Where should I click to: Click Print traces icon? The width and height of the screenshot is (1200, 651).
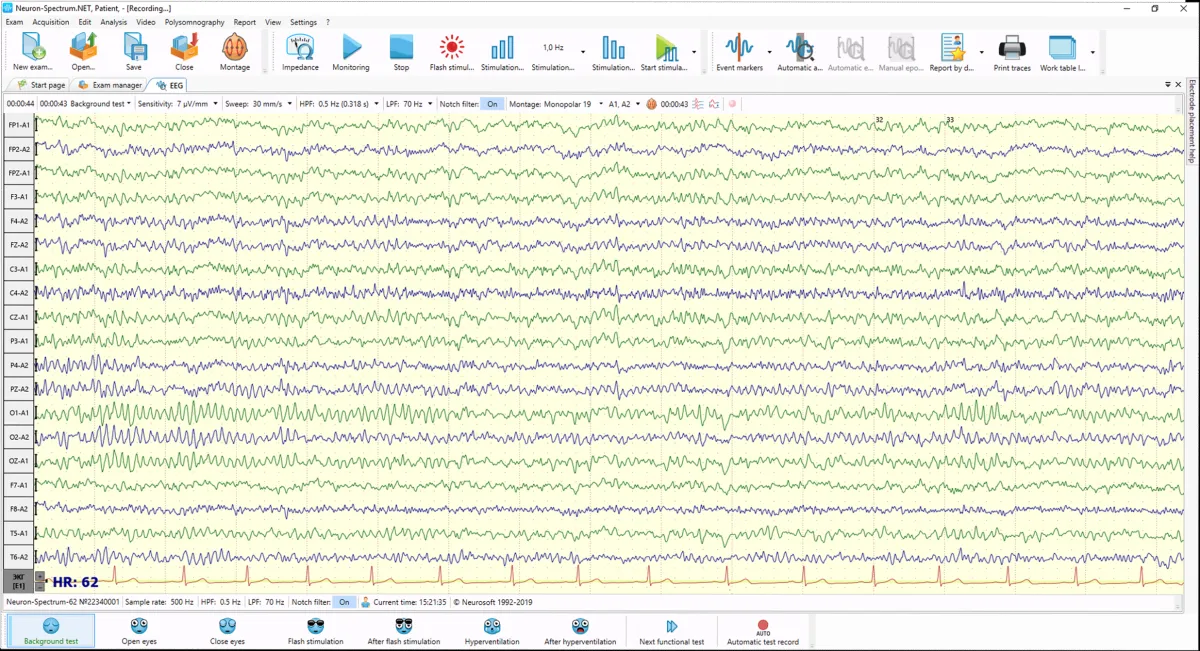tap(1012, 52)
